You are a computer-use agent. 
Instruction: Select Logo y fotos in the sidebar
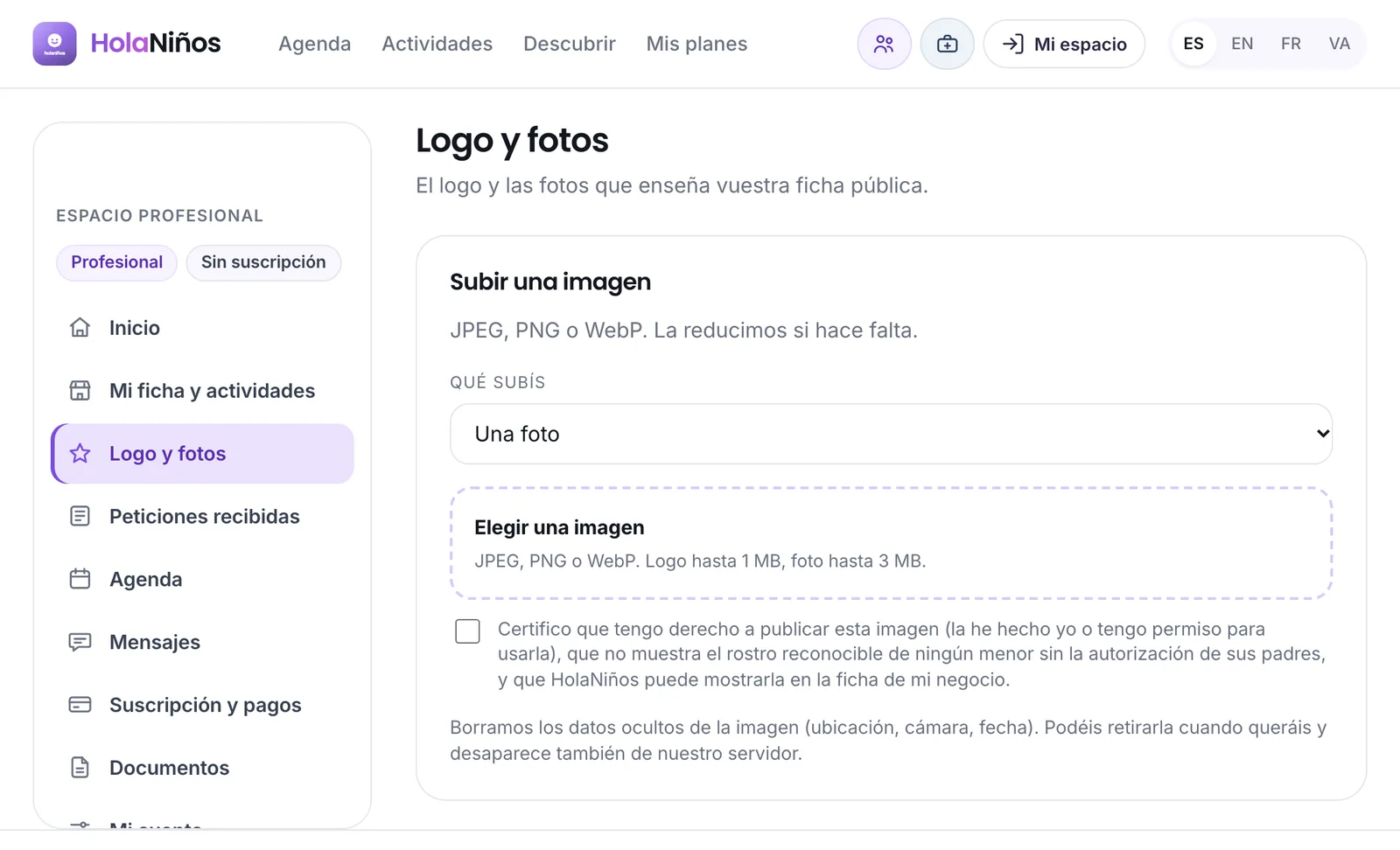tap(202, 454)
